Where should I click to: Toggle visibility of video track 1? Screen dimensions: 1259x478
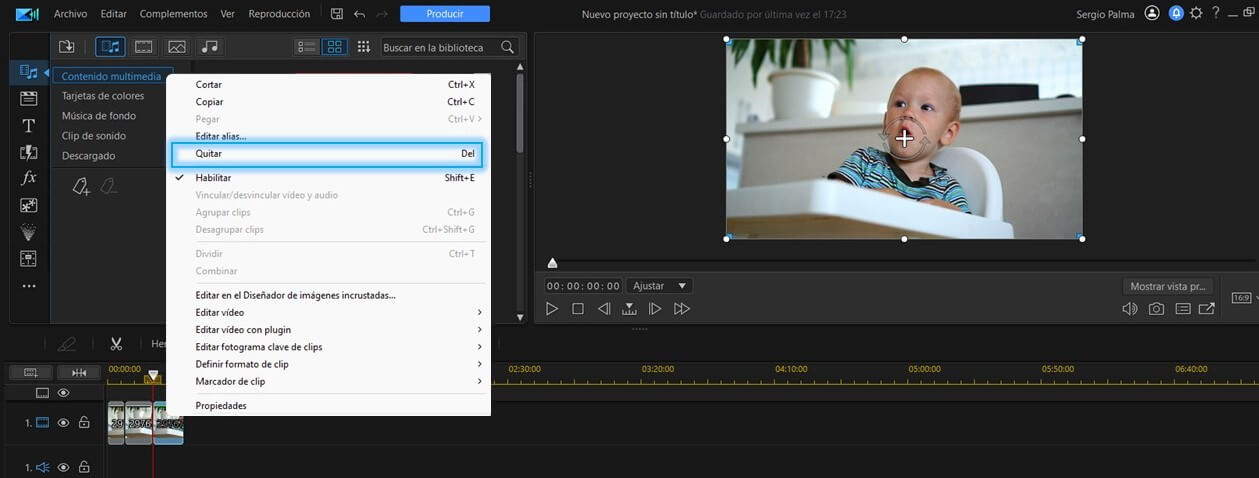[x=63, y=423]
